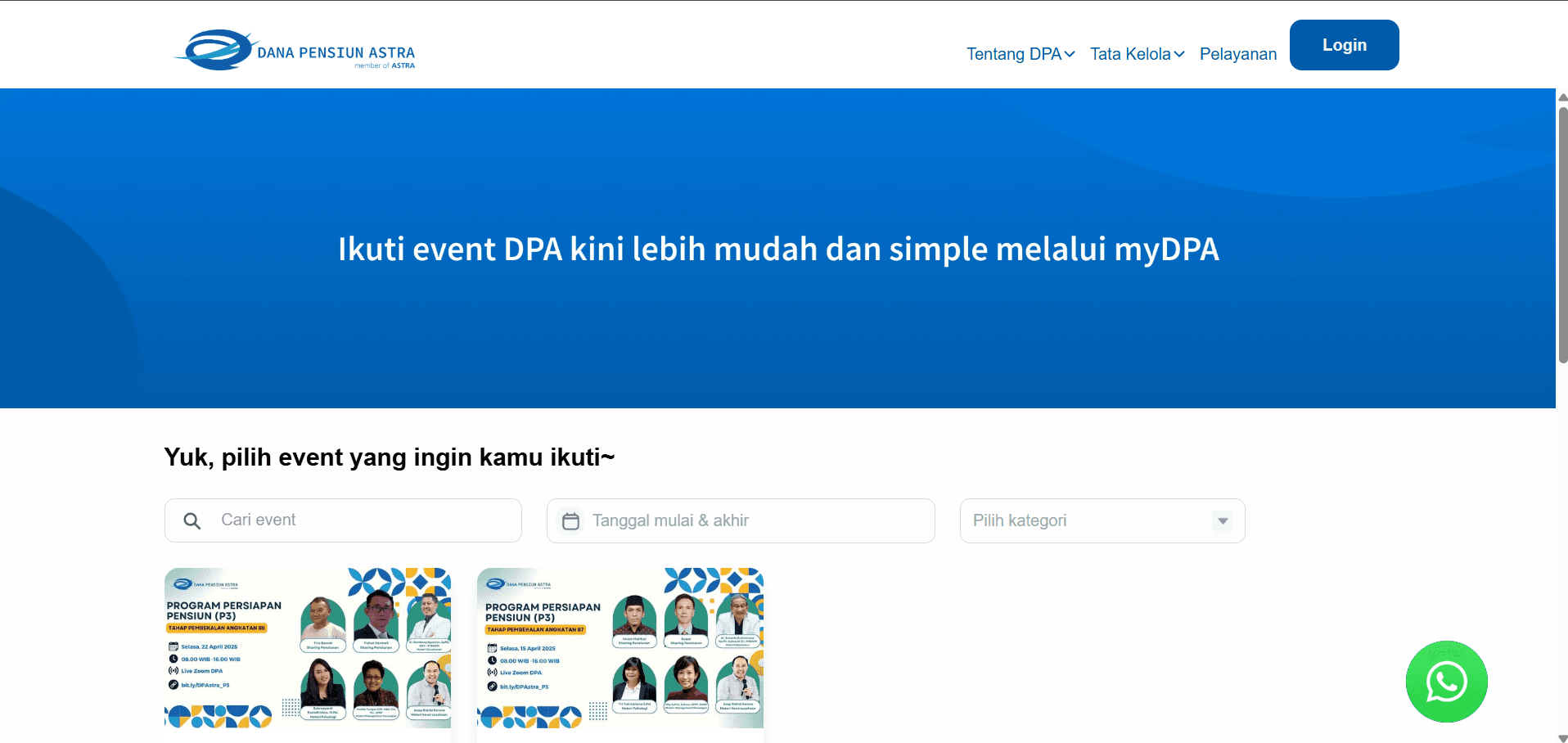Open the P3 event dated 22 April 2025
This screenshot has height=743, width=1568.
308,648
